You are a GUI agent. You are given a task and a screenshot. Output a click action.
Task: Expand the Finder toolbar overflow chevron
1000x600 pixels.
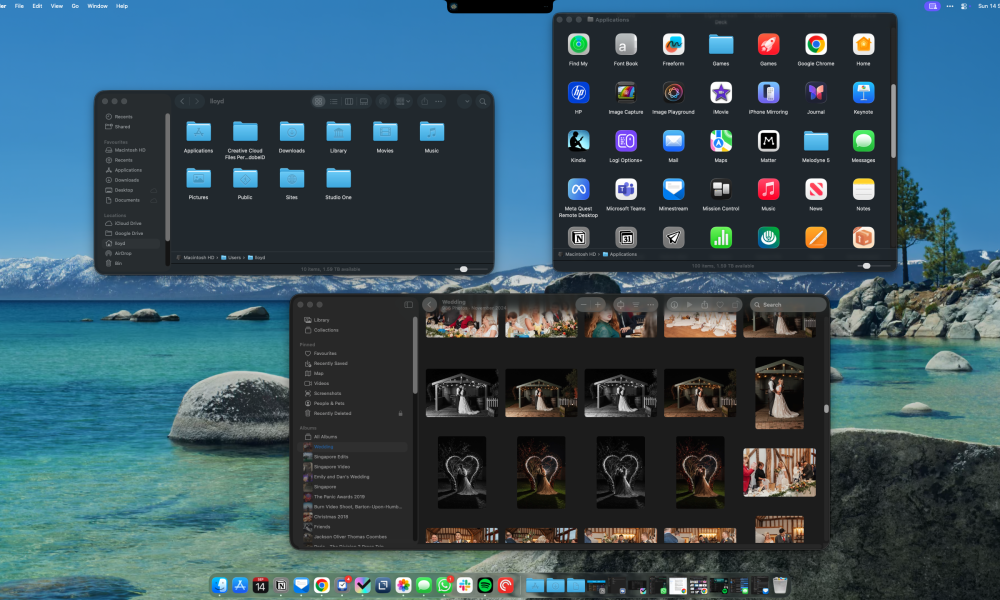466,101
